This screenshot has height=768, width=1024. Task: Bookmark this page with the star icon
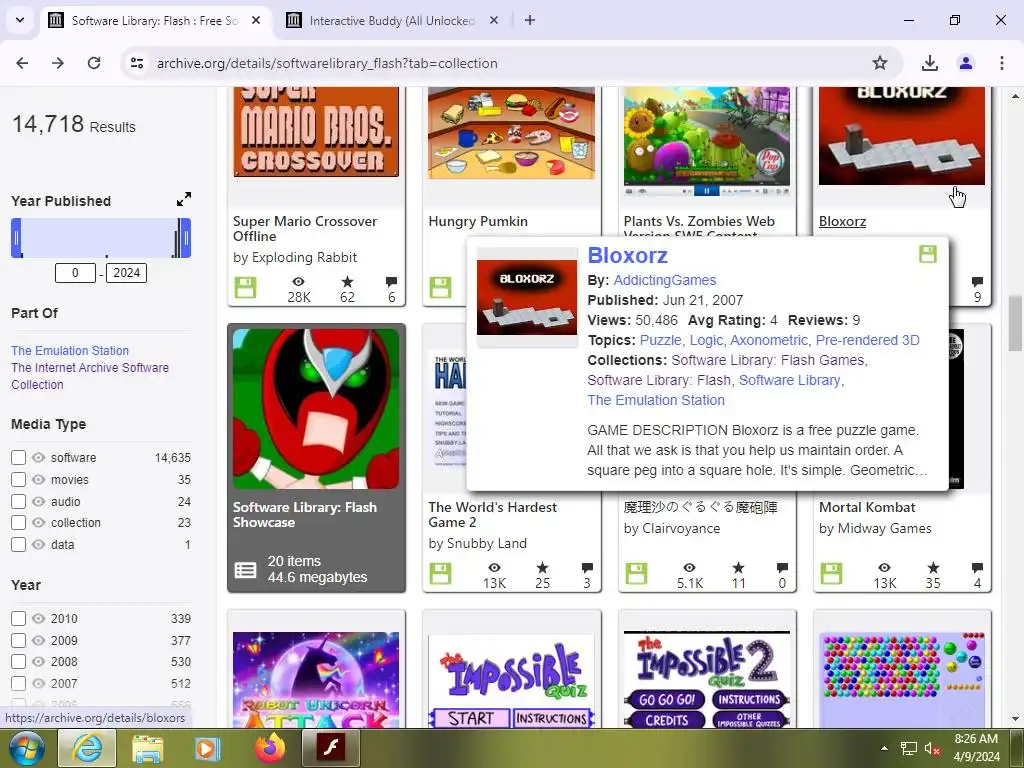tap(880, 63)
